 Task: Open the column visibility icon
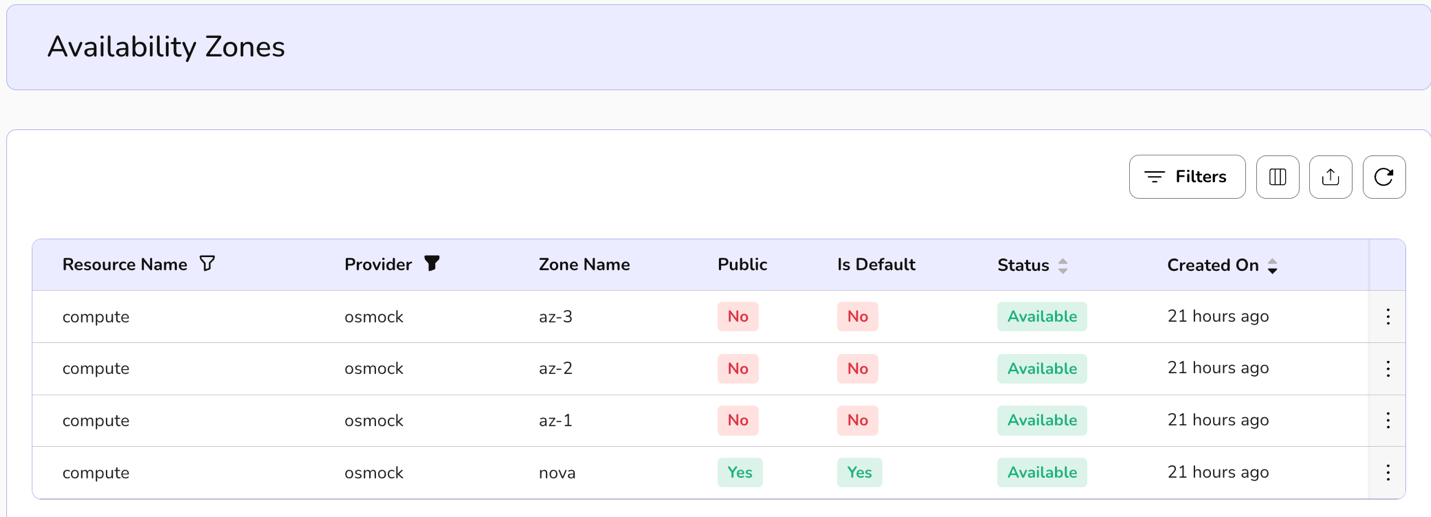(x=1277, y=177)
